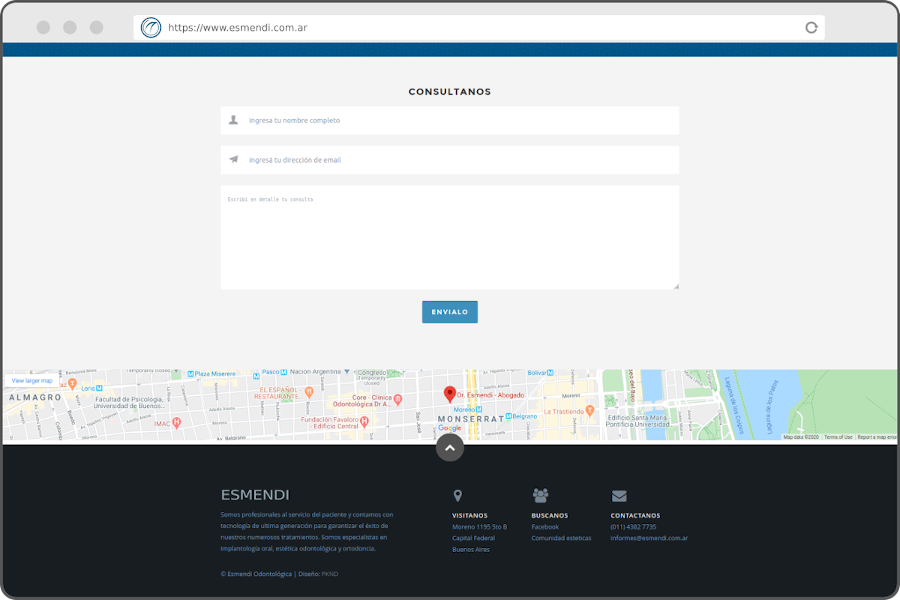900x600 pixels.
Task: Click the site favicon in address bar
Action: tap(151, 28)
